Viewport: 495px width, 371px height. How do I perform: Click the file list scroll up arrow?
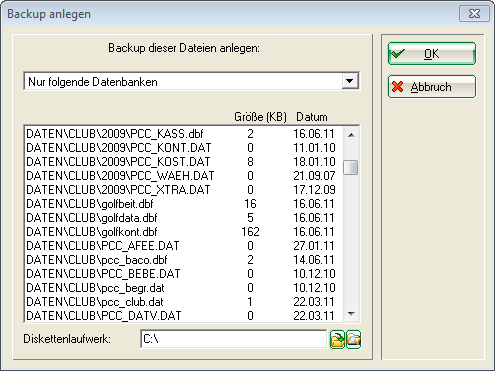pos(351,135)
